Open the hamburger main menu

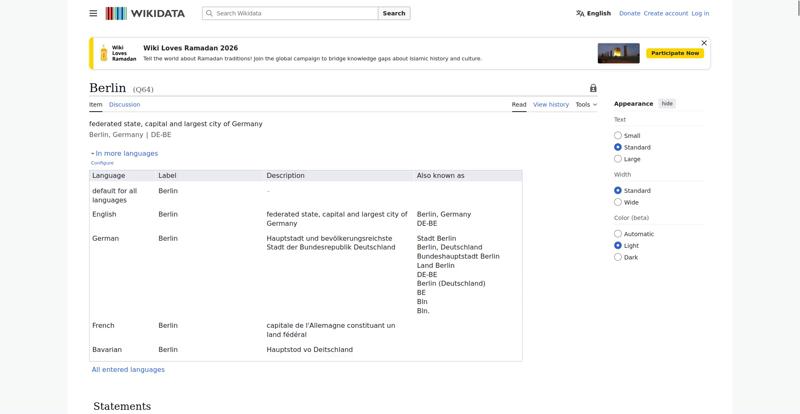tap(93, 13)
